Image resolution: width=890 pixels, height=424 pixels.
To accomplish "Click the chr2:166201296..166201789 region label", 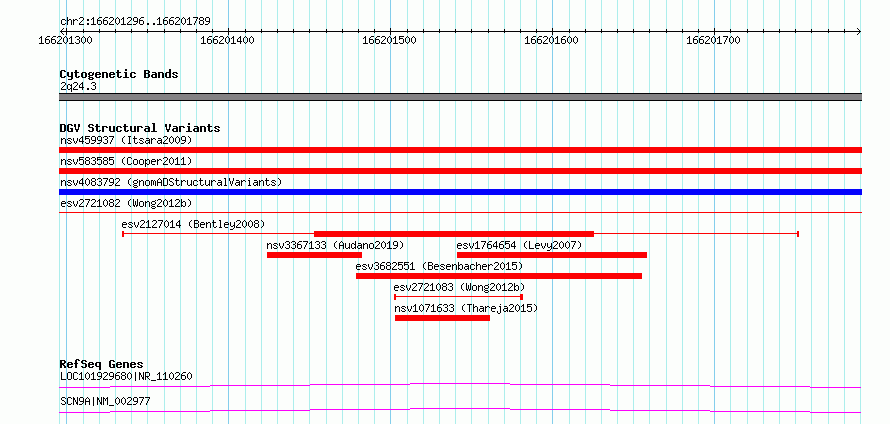I will click(135, 22).
